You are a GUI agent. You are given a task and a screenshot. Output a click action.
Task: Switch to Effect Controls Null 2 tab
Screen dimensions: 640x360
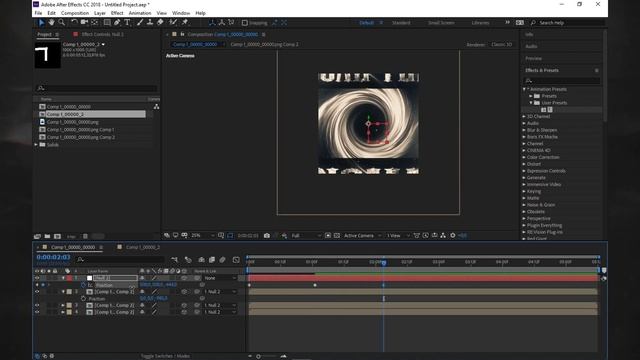[x=102, y=34]
